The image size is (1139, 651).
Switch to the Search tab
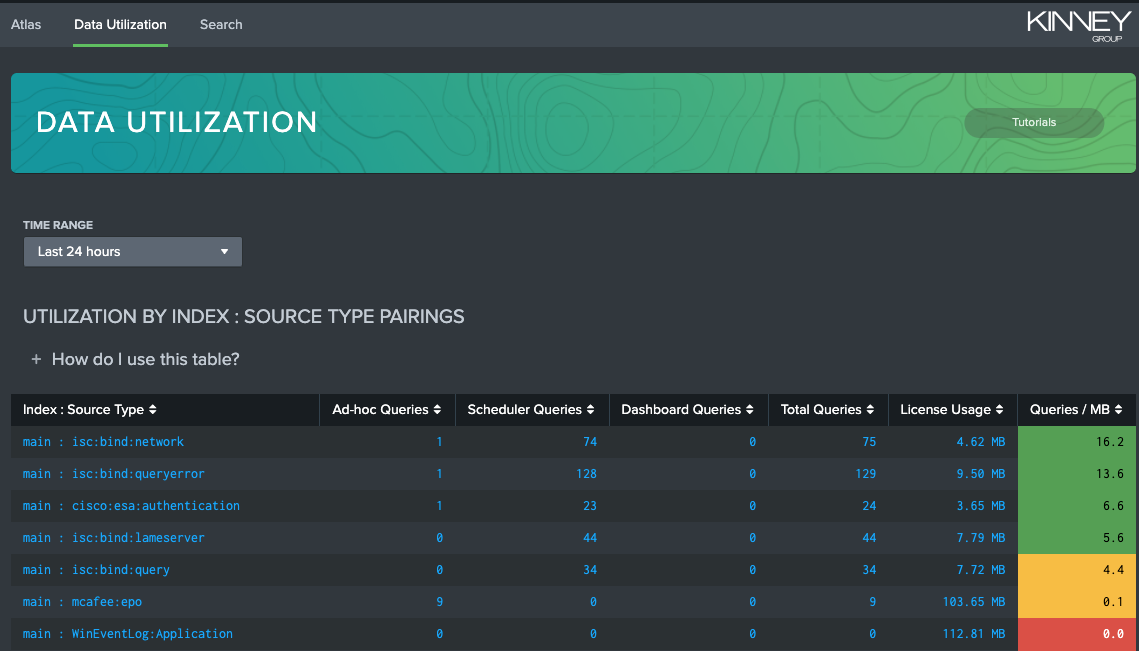coord(220,24)
